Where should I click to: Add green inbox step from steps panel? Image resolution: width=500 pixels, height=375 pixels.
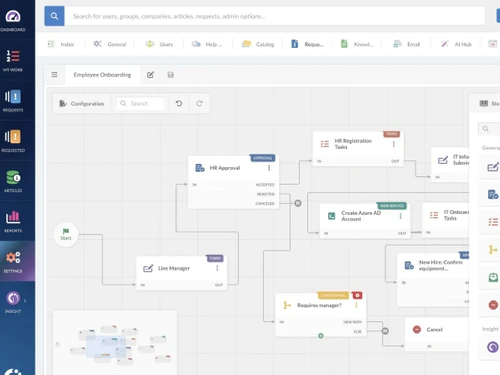click(493, 277)
